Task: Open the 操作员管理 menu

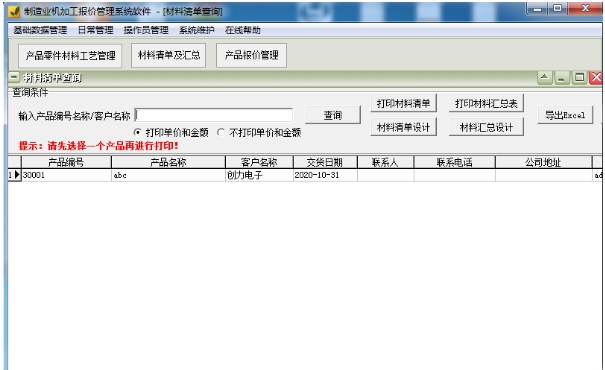Action: point(146,30)
